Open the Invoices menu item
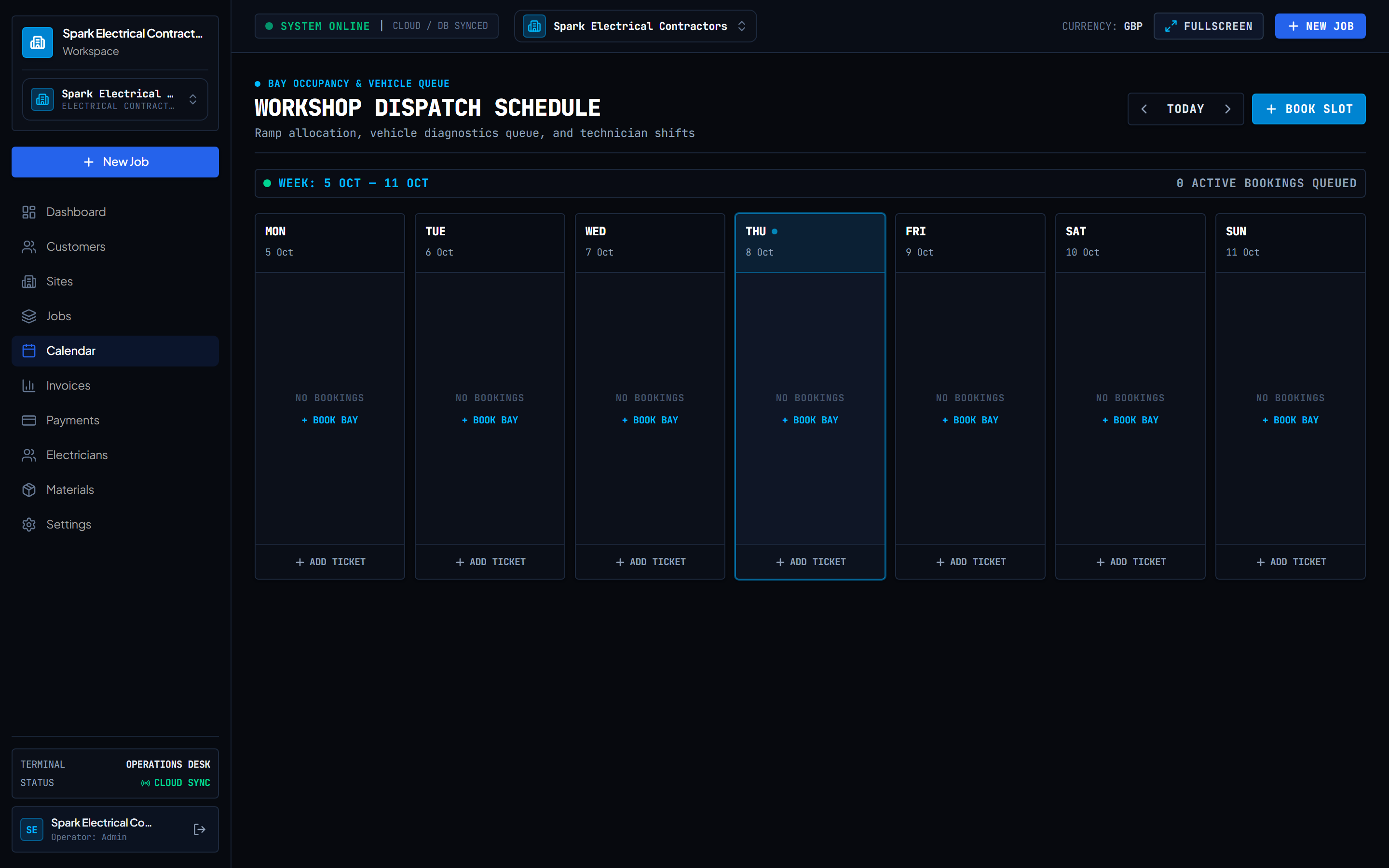Image resolution: width=1389 pixels, height=868 pixels. click(x=115, y=386)
